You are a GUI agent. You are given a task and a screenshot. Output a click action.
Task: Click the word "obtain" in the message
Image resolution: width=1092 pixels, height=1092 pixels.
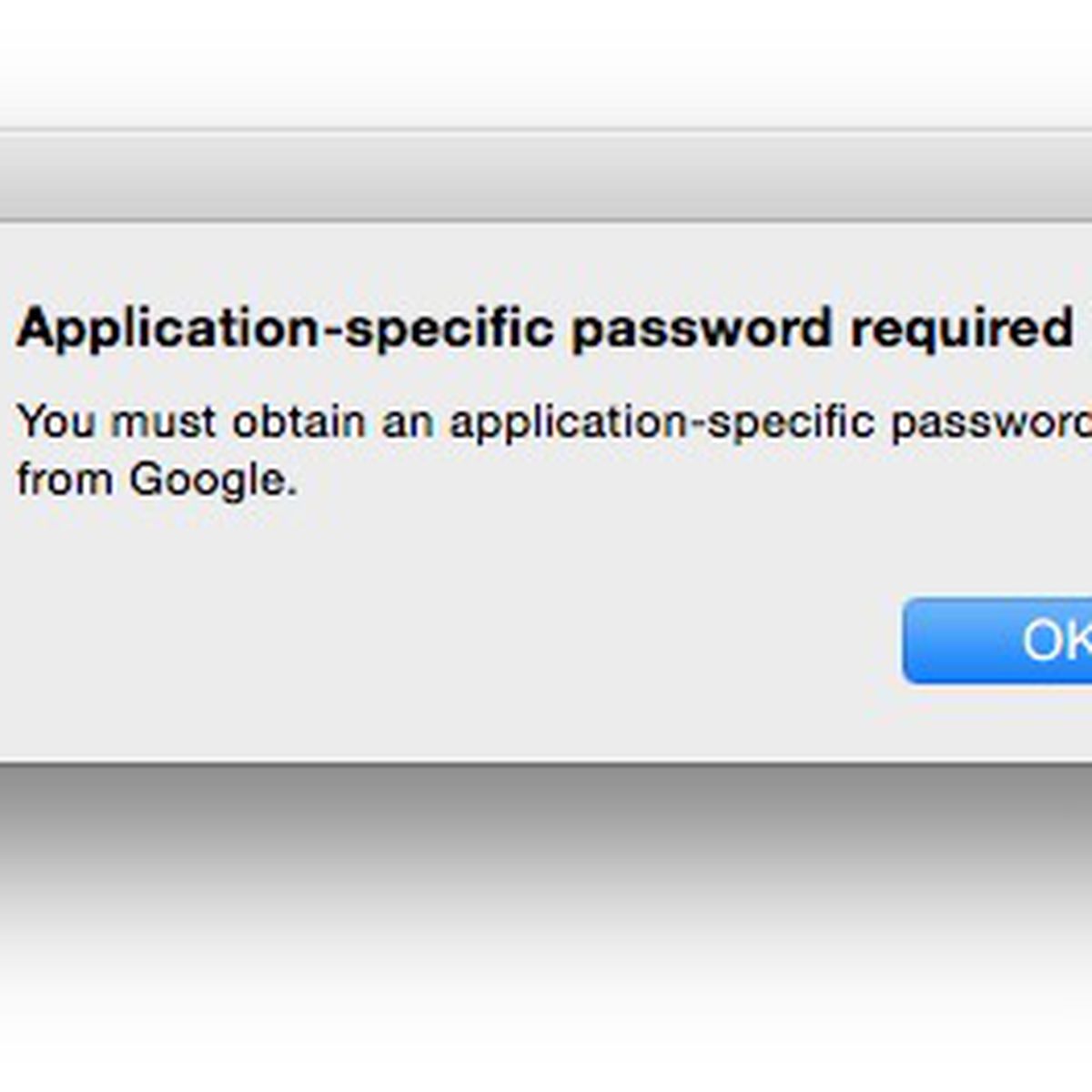tap(298, 422)
